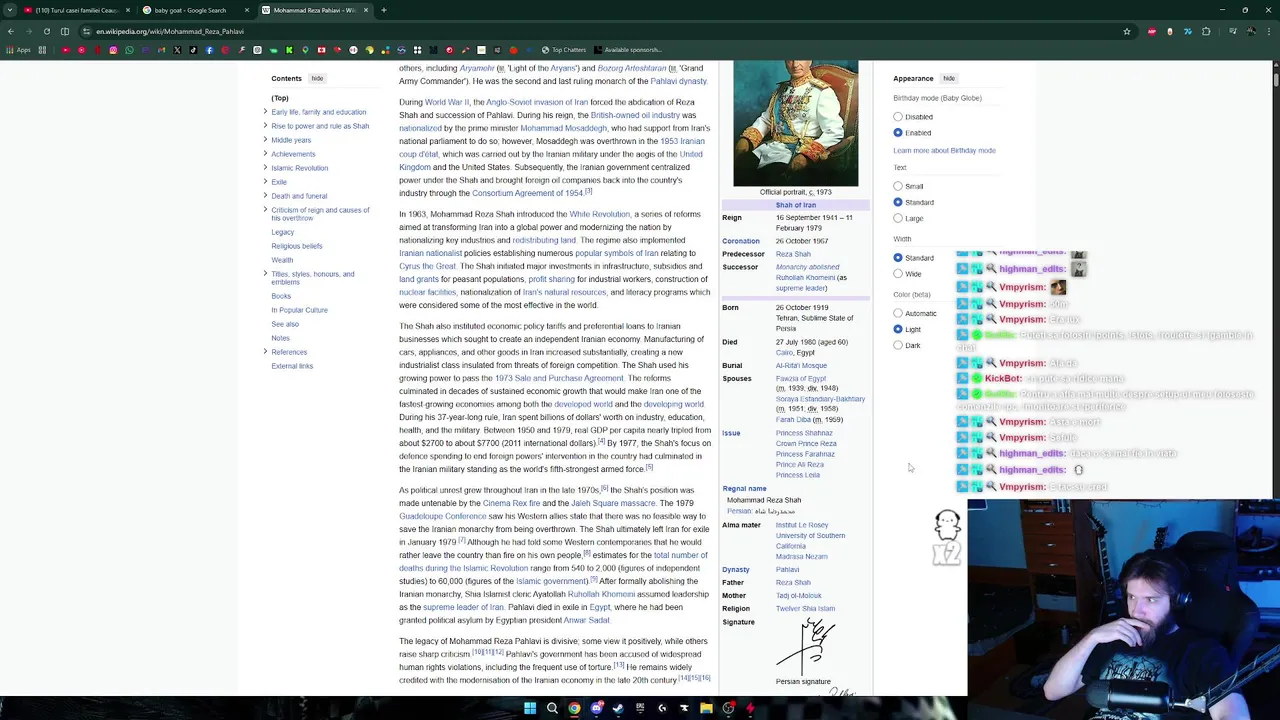
Task: Open the Ruhollah Khomeini link in infobox
Action: 805,277
